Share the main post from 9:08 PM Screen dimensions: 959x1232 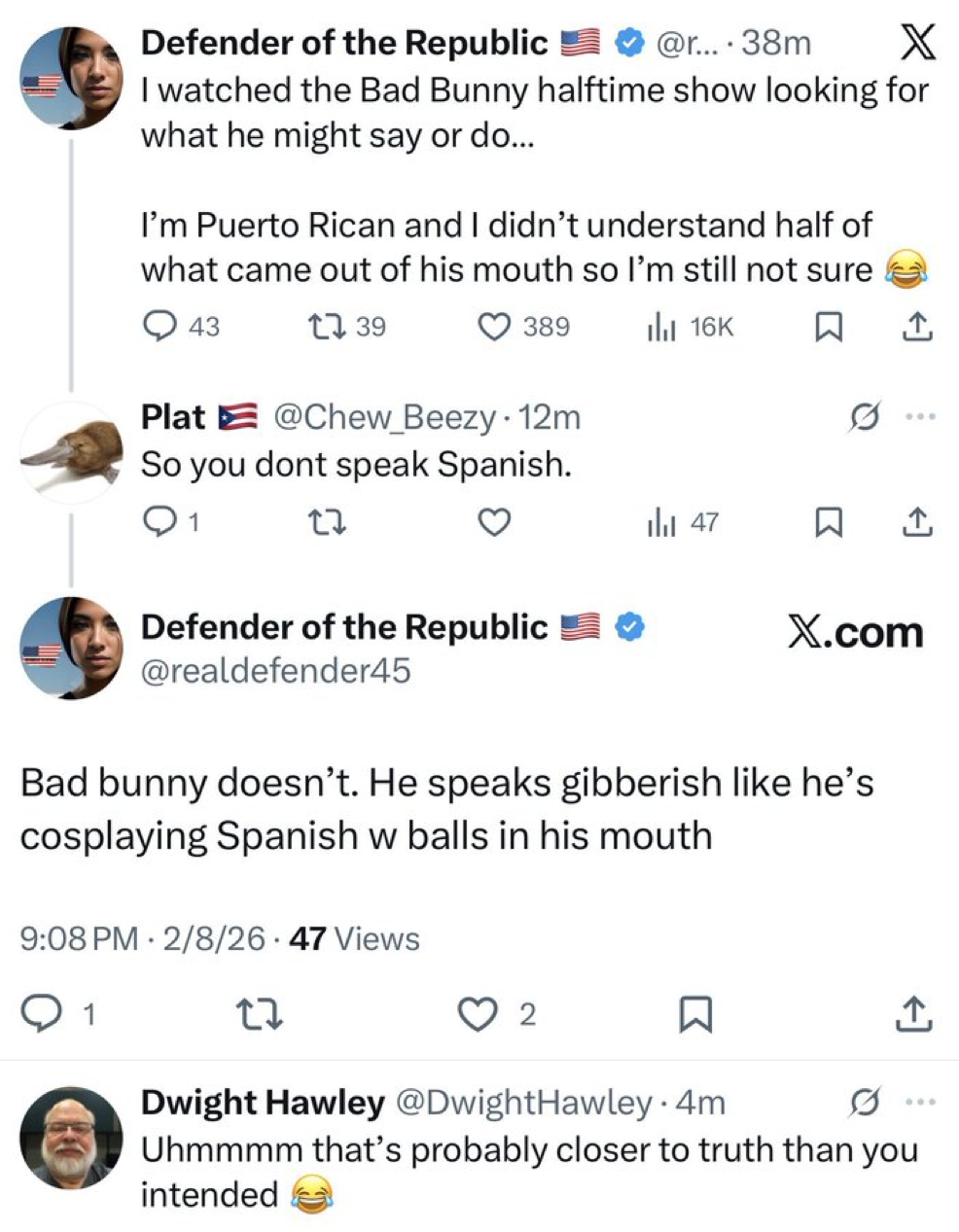pyautogui.click(x=913, y=1015)
